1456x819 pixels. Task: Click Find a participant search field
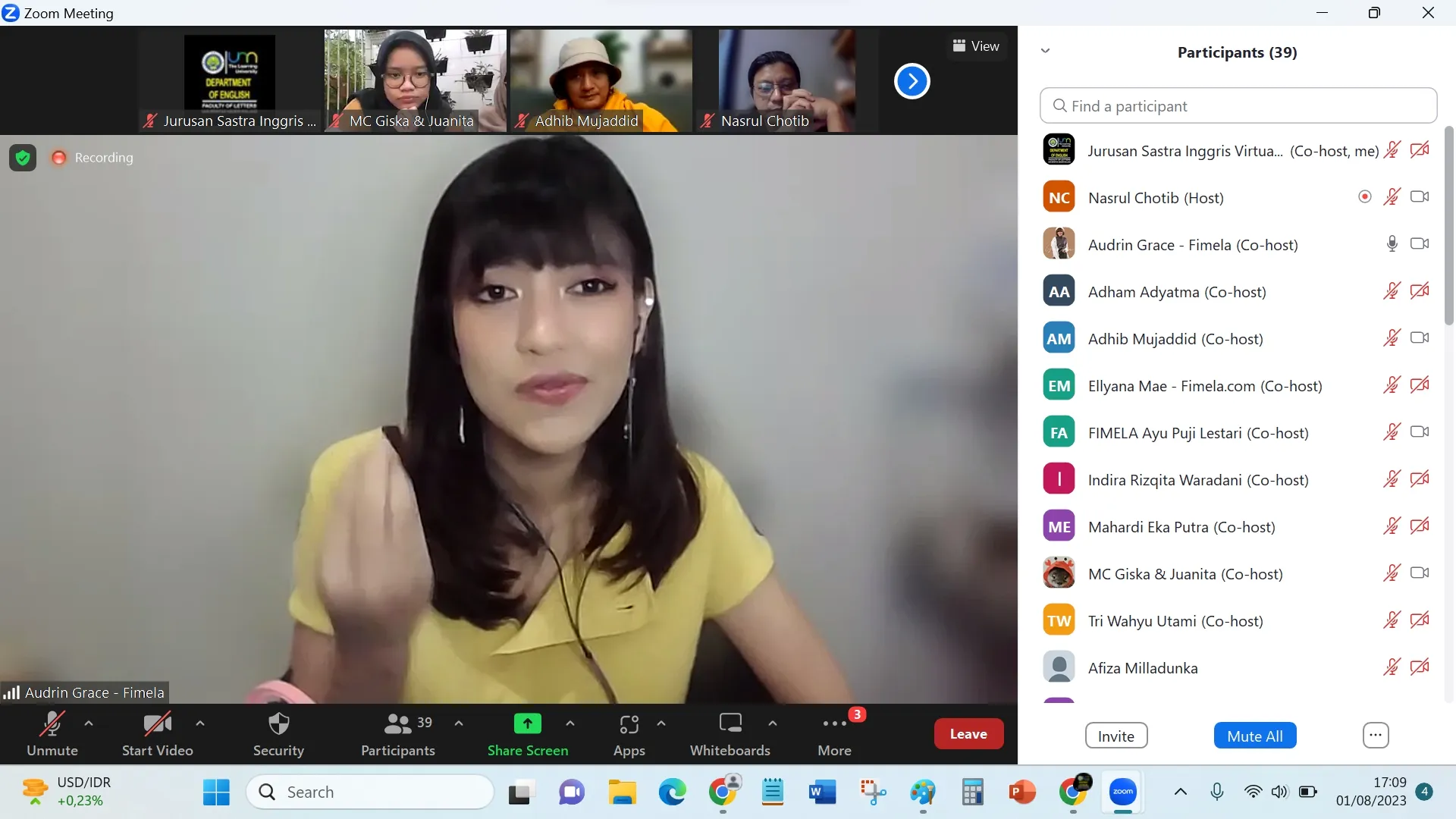pos(1238,106)
